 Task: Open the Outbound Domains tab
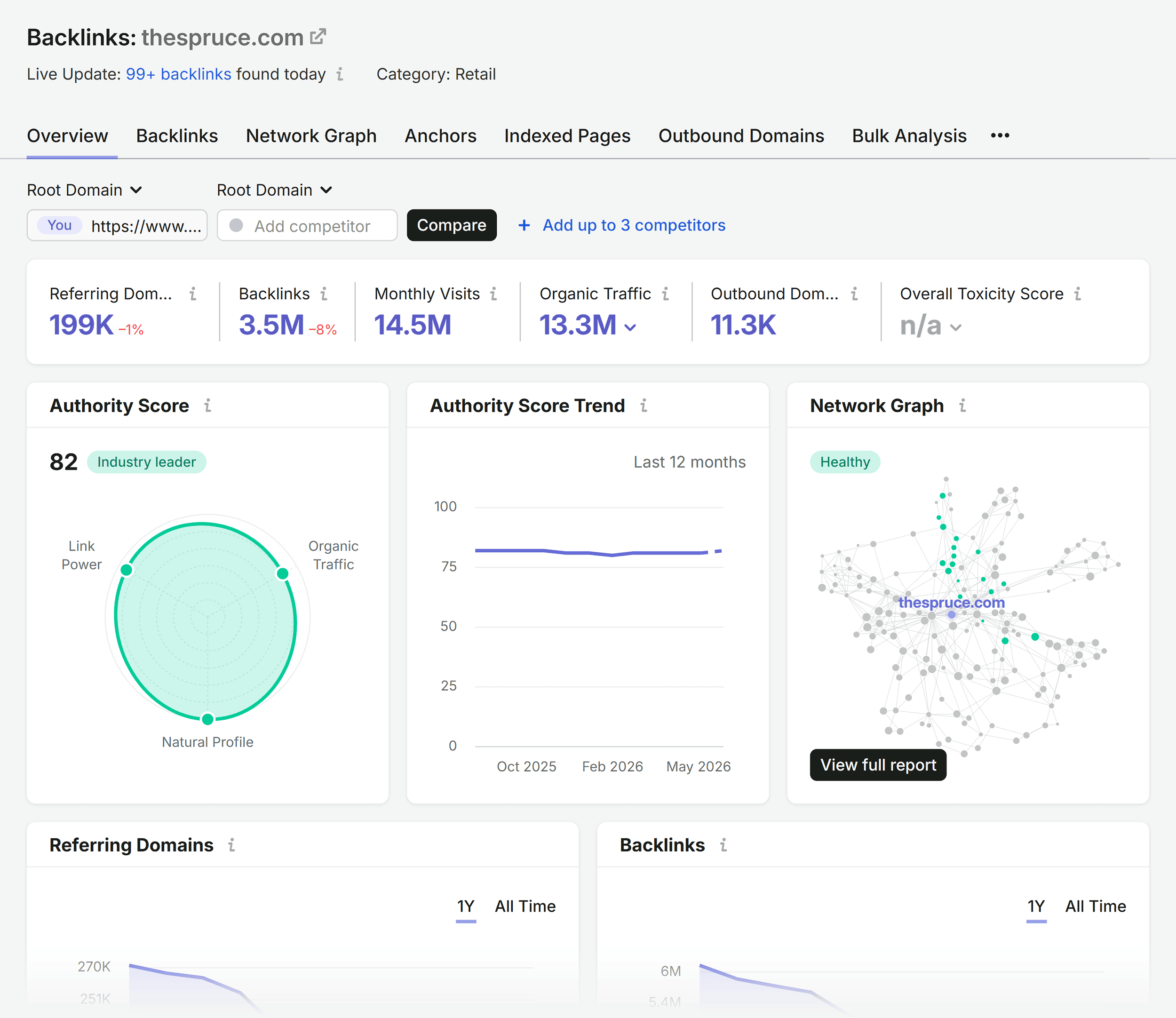point(741,136)
